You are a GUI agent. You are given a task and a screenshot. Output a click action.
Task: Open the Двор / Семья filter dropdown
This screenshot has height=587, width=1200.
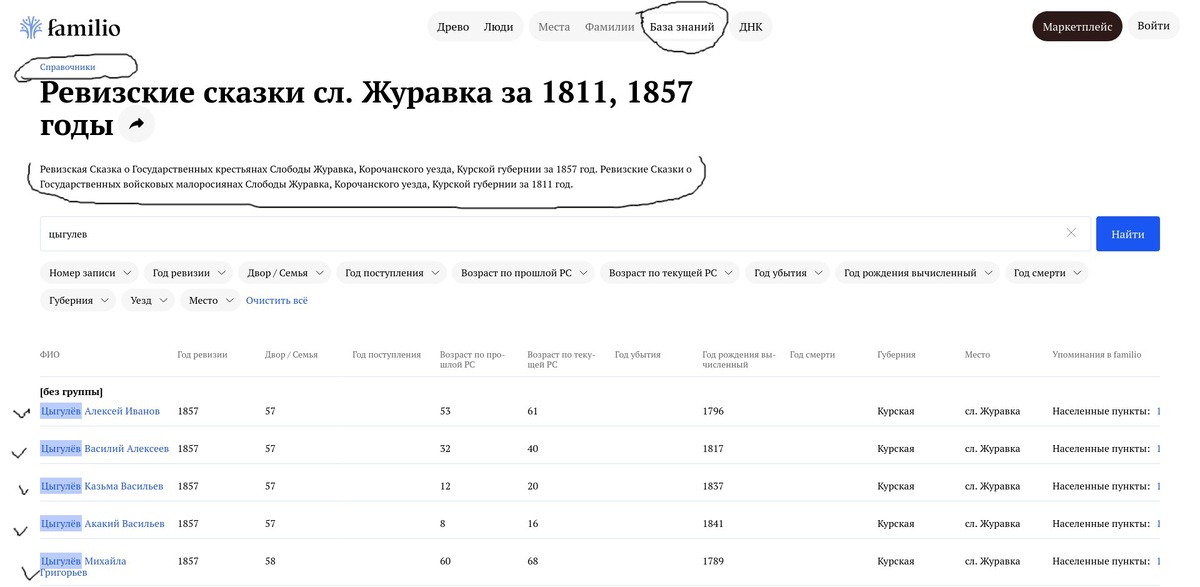(x=285, y=271)
